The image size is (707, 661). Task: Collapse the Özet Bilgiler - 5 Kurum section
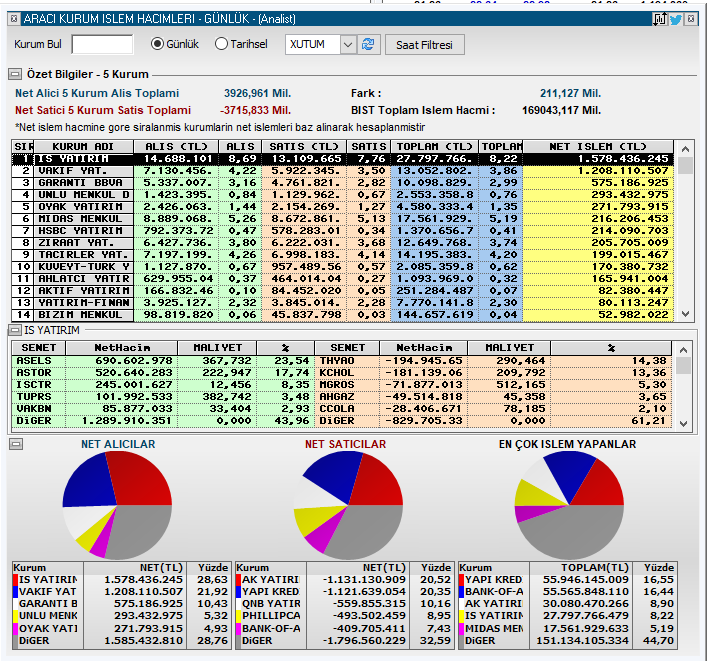[x=15, y=74]
